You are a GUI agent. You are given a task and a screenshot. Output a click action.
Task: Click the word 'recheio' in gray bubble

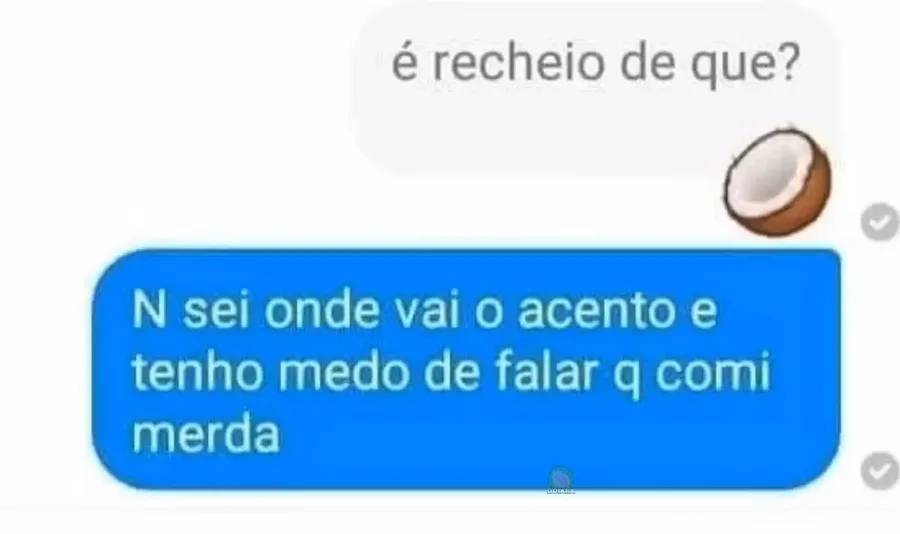click(x=518, y=62)
